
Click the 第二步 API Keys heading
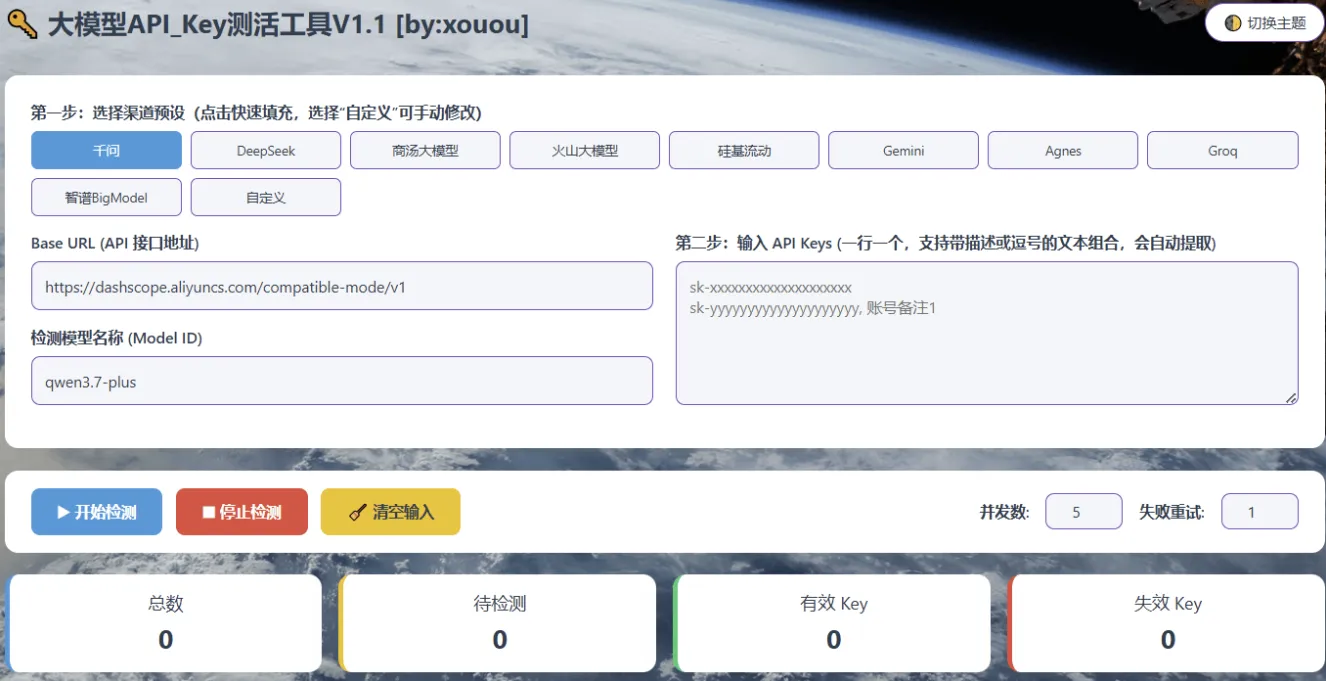click(946, 243)
